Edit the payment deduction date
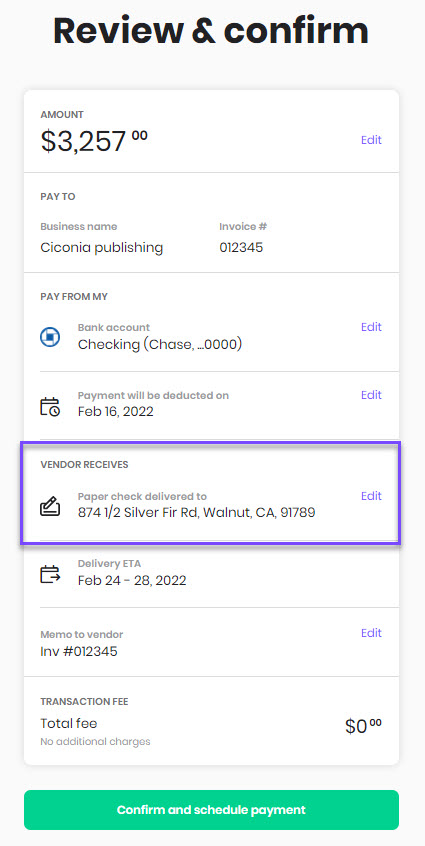This screenshot has height=846, width=425. [x=371, y=395]
